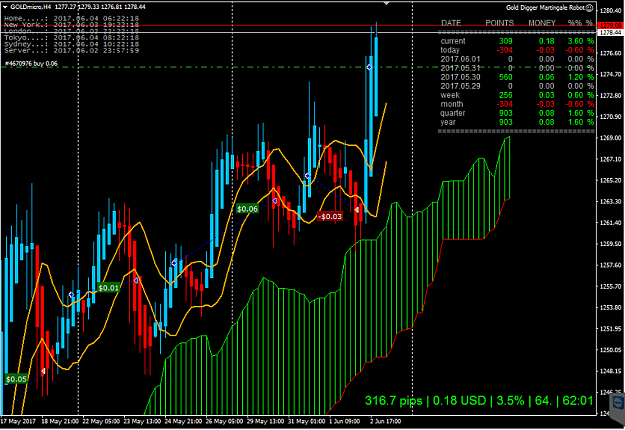Click the #4670976 buy 0.06 order label

coord(31,63)
